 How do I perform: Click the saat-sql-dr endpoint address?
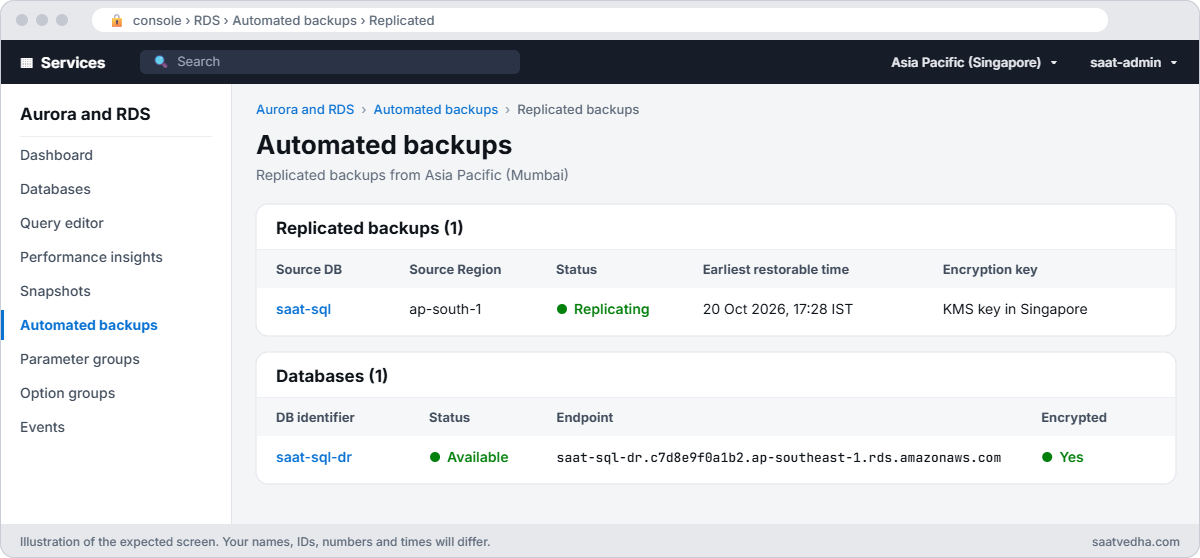point(779,457)
